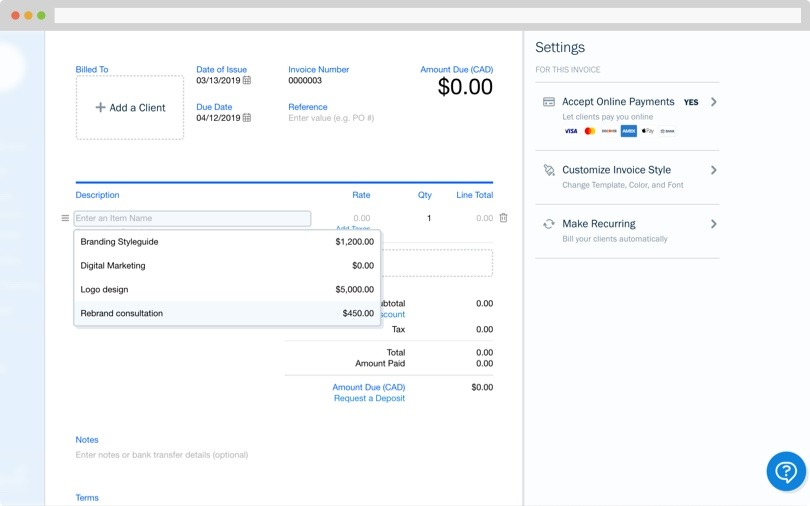Click the credit card icon beside Accept Online Payments

click(549, 102)
